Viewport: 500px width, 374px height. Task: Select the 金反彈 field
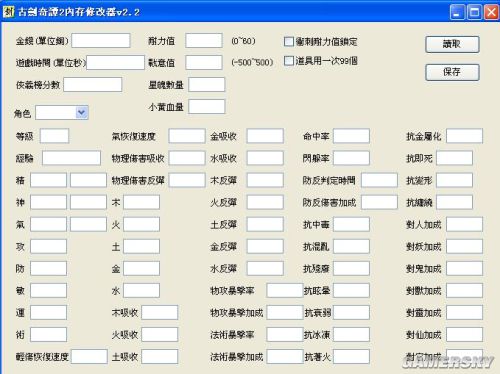(265, 247)
